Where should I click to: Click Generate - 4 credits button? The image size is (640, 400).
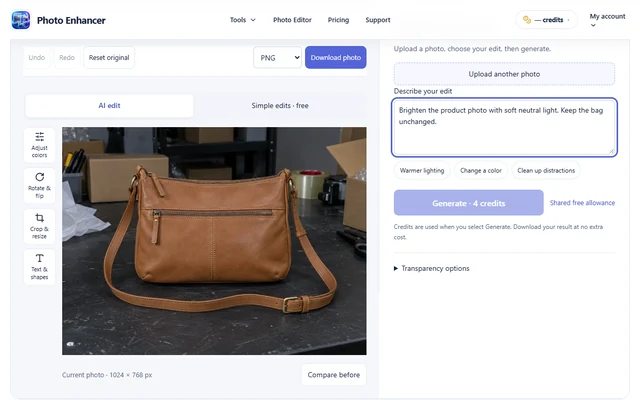pos(469,203)
